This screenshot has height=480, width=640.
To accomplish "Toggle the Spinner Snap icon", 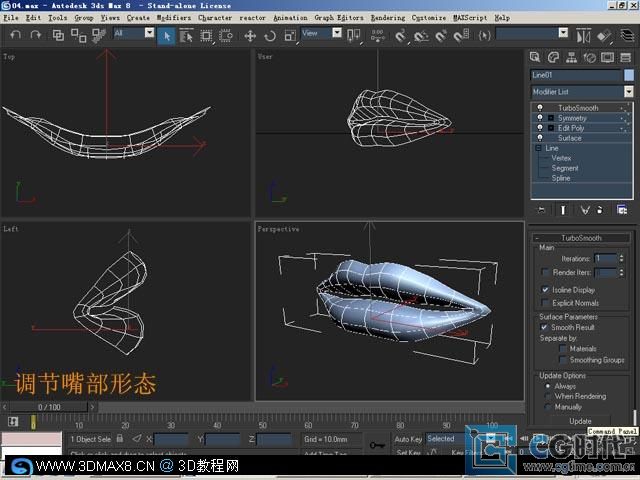I will 461,36.
